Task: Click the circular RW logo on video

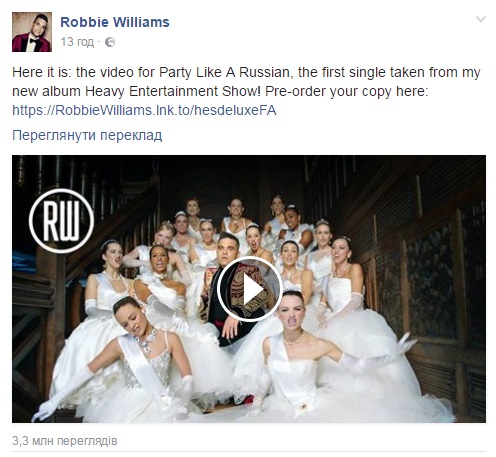Action: click(x=61, y=221)
